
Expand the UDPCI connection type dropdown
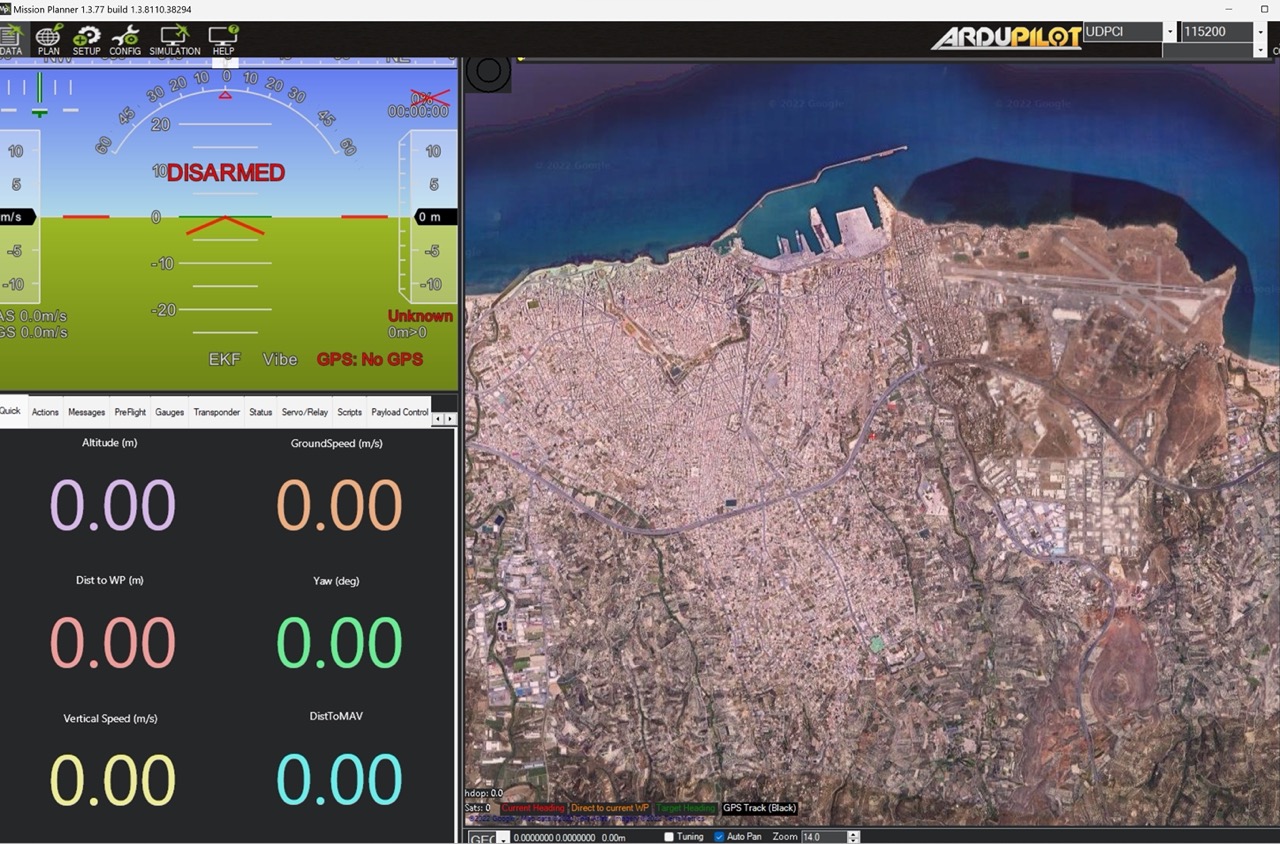point(1169,32)
